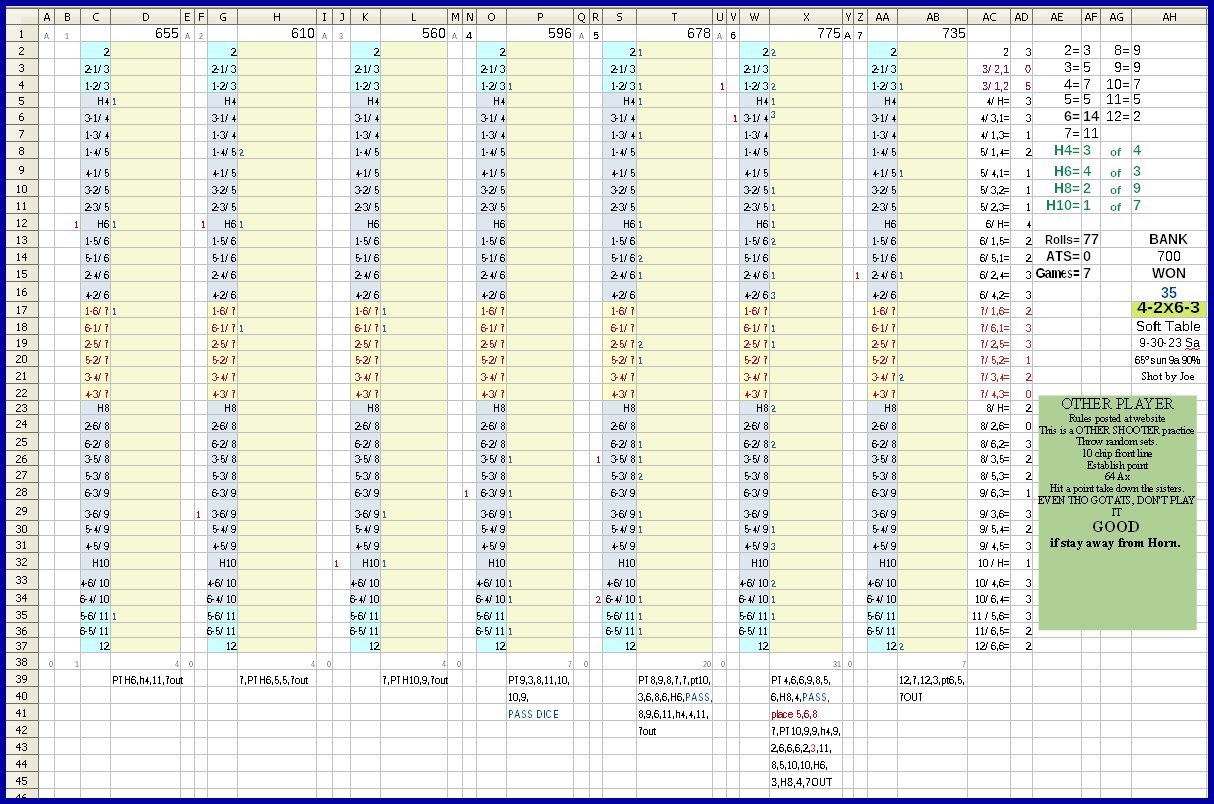This screenshot has height=804, width=1214.
Task: Click cell containing 775
Action: (x=805, y=33)
